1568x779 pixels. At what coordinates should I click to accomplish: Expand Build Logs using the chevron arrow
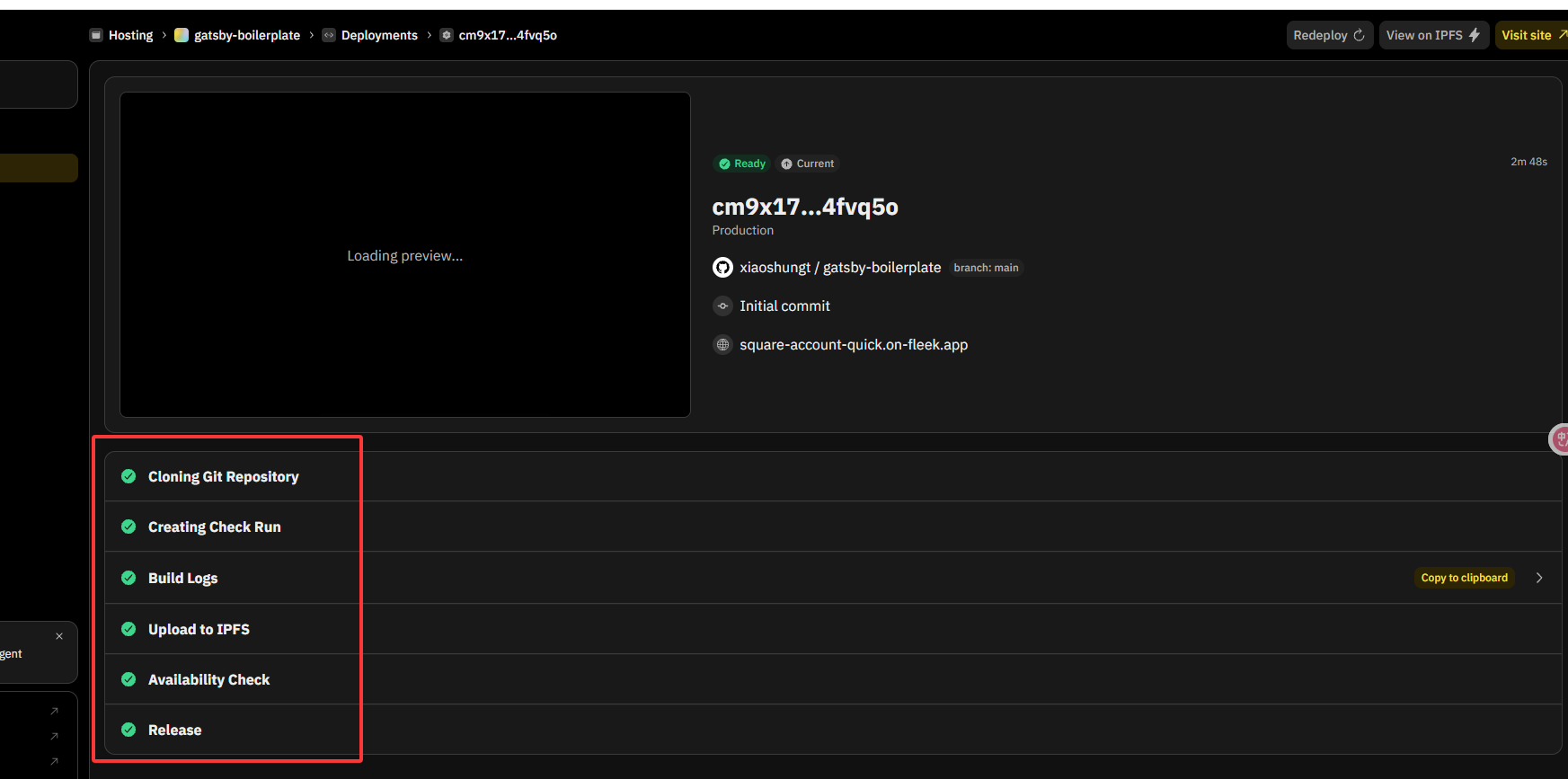click(x=1539, y=578)
